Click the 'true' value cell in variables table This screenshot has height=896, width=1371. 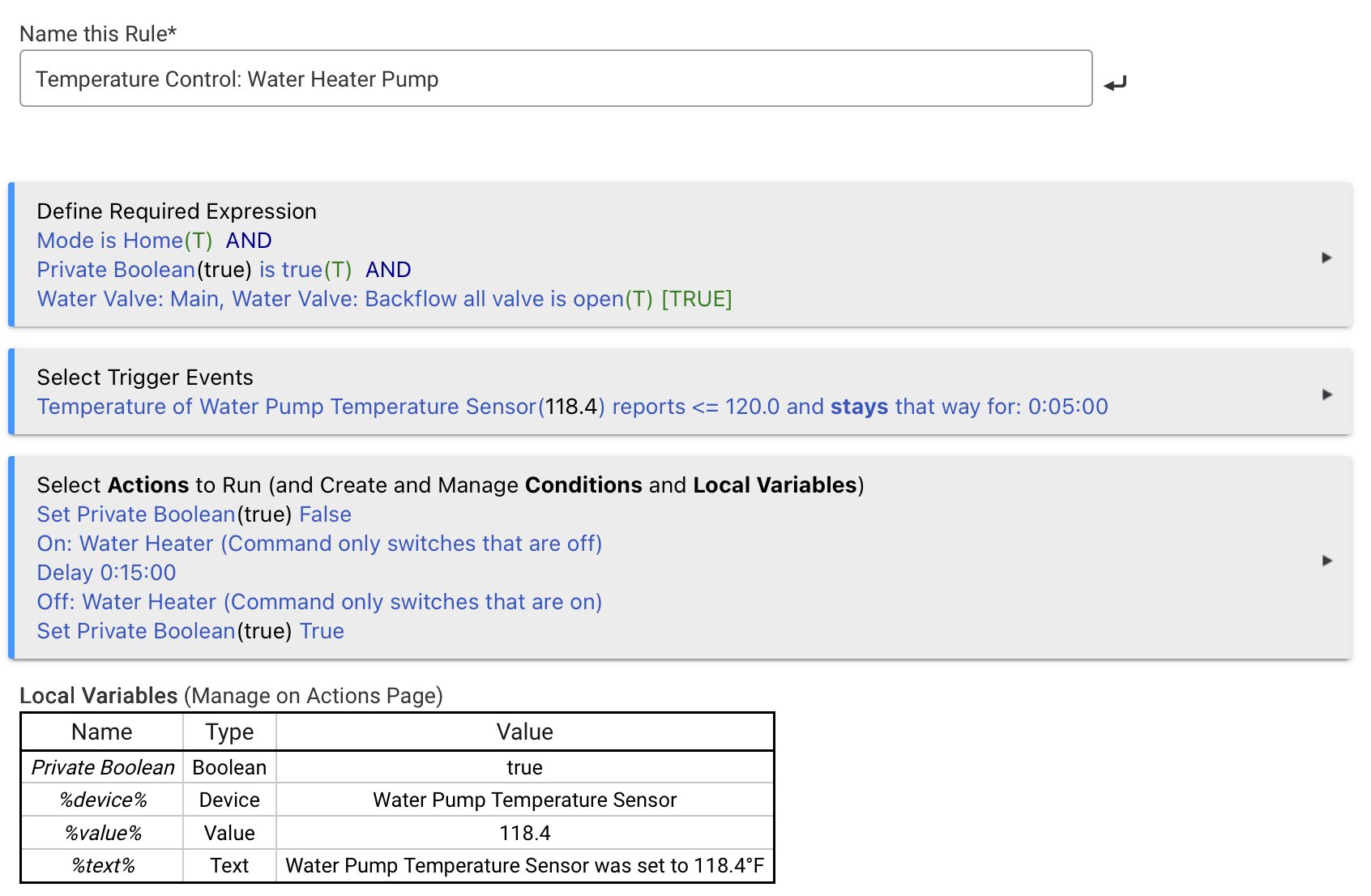[x=525, y=767]
